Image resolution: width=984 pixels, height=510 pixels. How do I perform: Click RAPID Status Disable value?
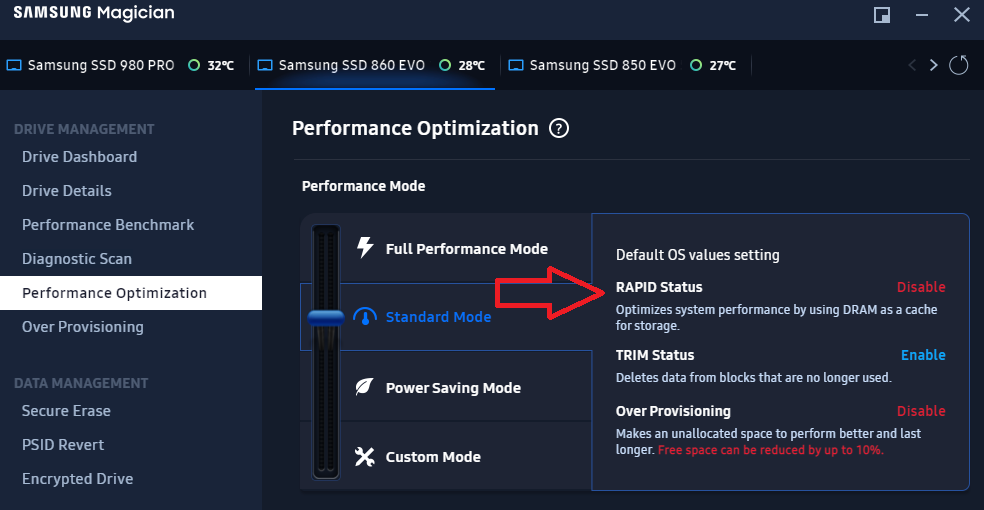921,287
